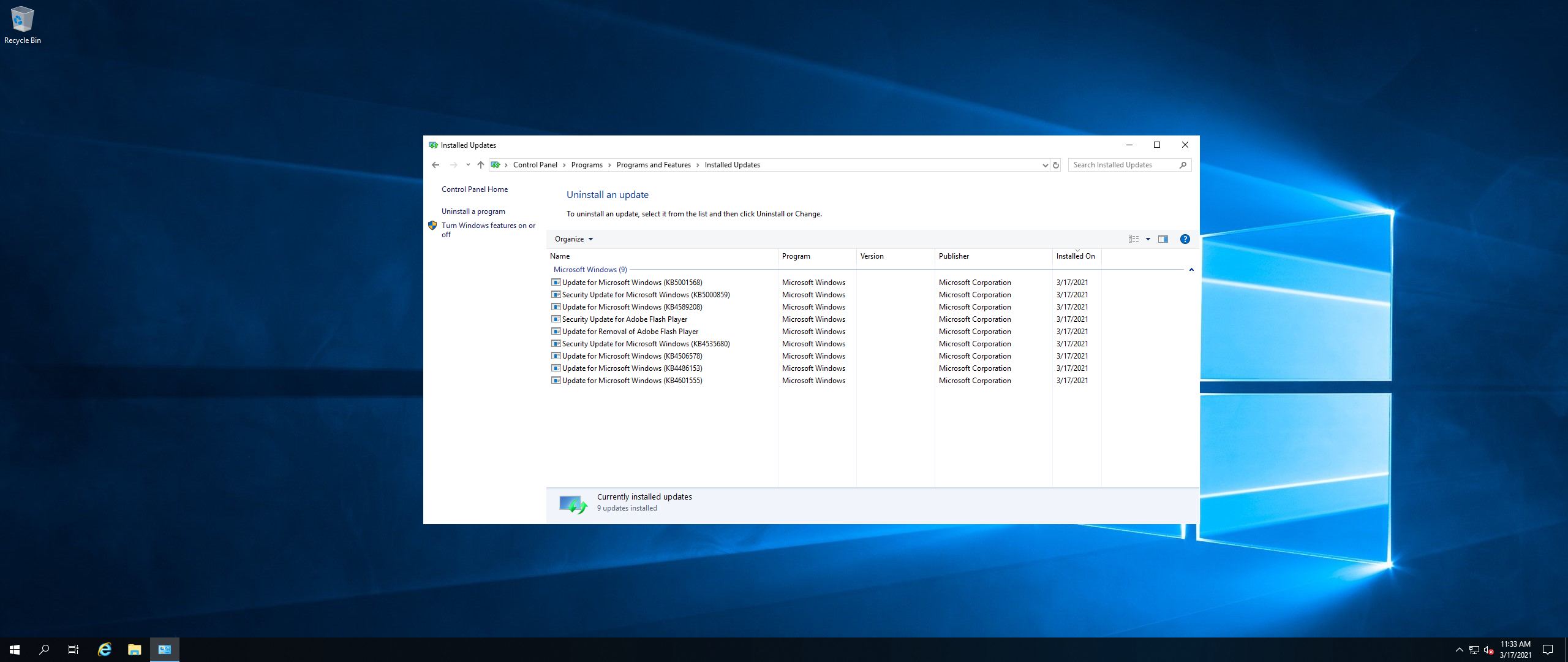Maximize the Installed Updates window
The image size is (1568, 662).
coord(1157,145)
